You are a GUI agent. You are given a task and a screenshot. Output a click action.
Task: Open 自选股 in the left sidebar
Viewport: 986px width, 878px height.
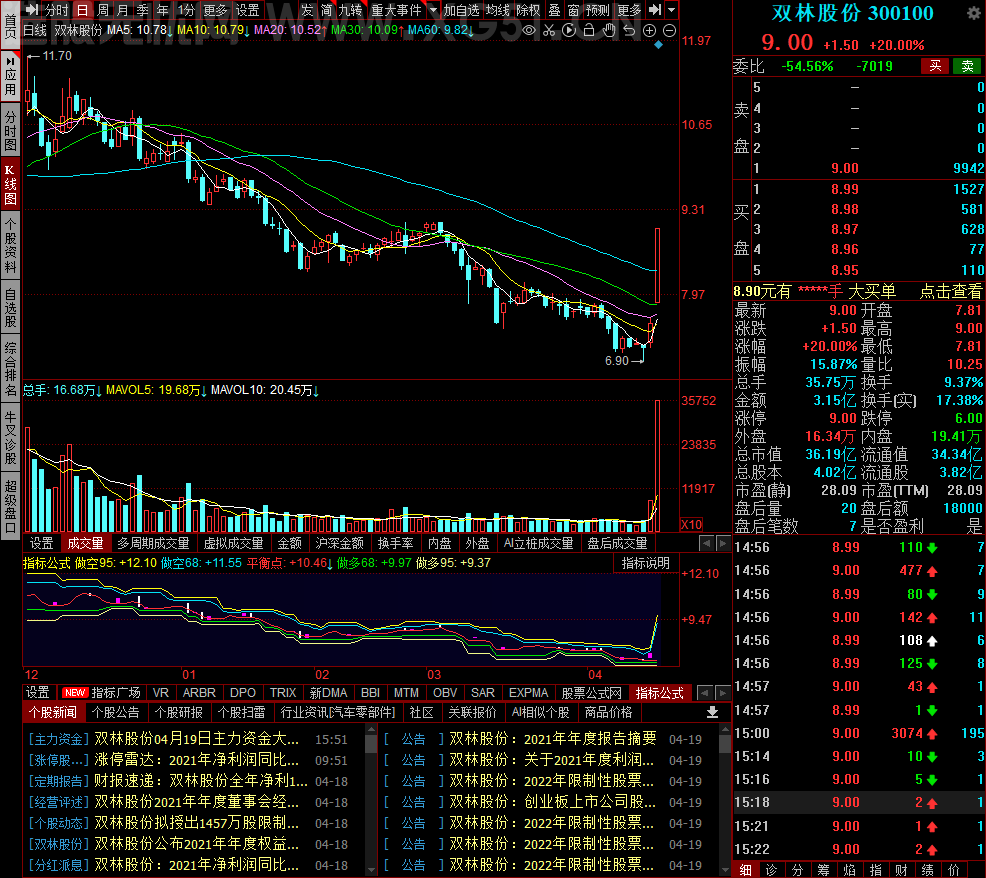tap(10, 308)
